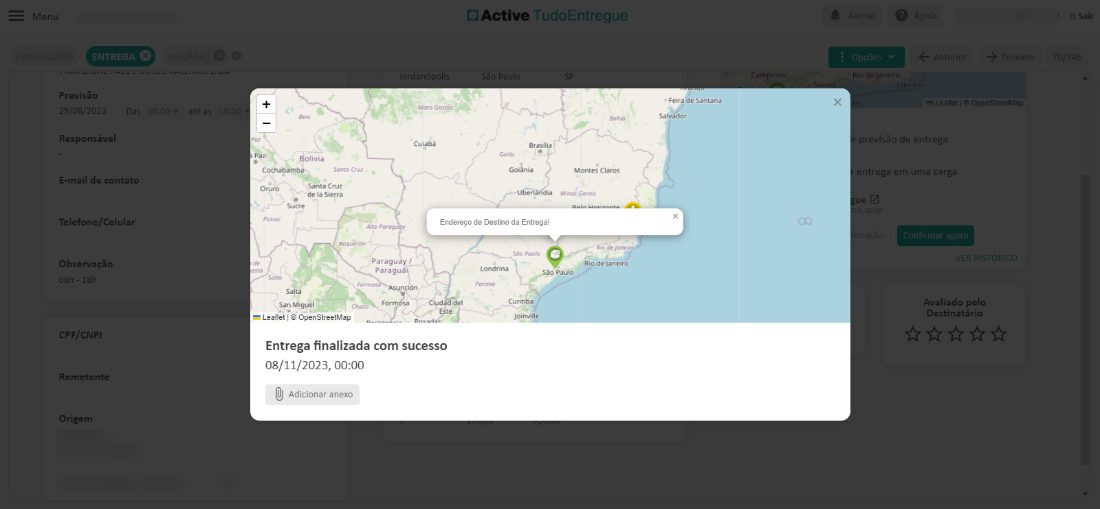Open the Alertas bell notifications
Image resolution: width=1100 pixels, height=509 pixels.
(851, 16)
